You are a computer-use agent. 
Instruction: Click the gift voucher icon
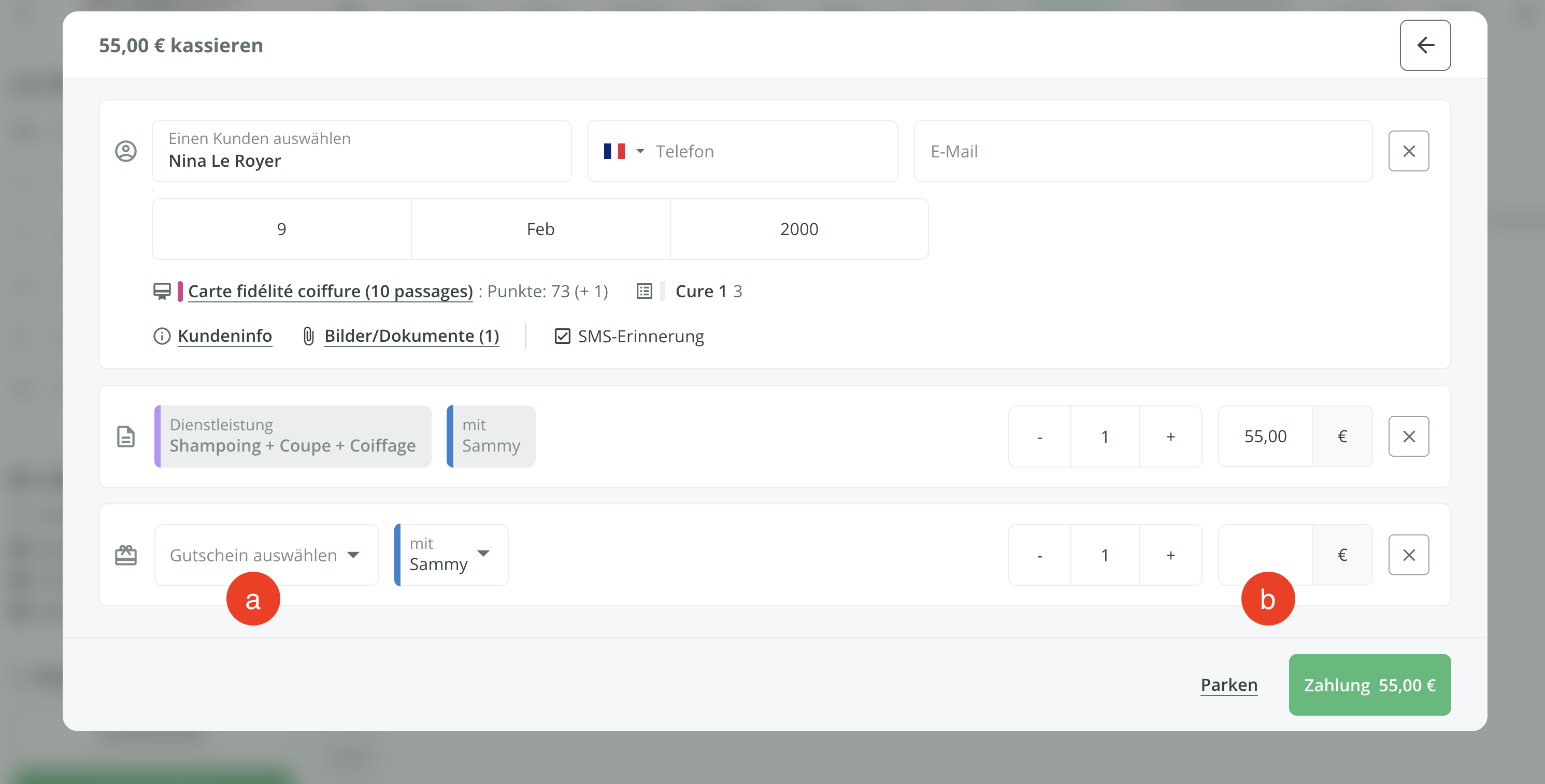tap(126, 555)
